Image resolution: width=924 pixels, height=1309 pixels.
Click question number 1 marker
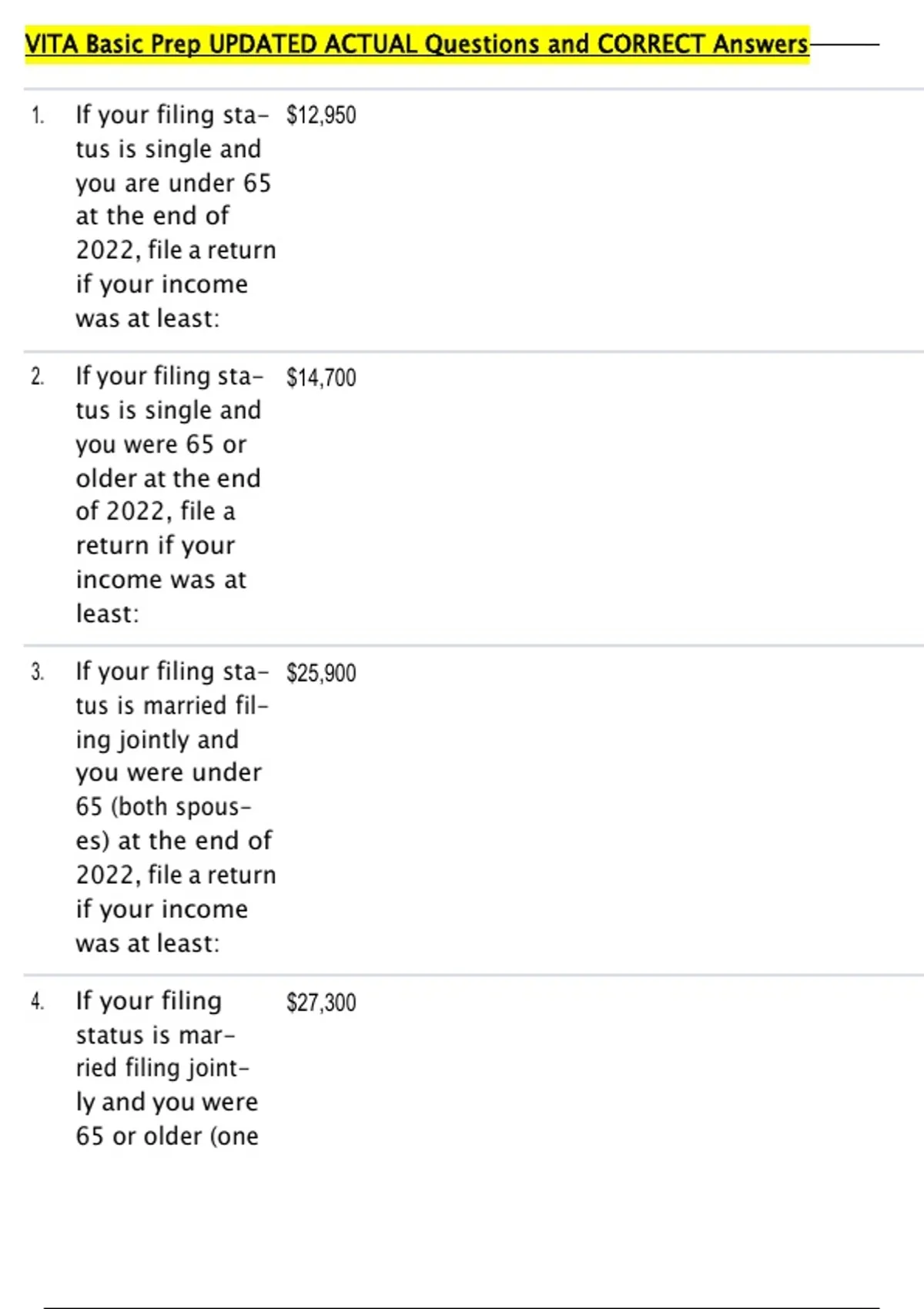click(38, 115)
